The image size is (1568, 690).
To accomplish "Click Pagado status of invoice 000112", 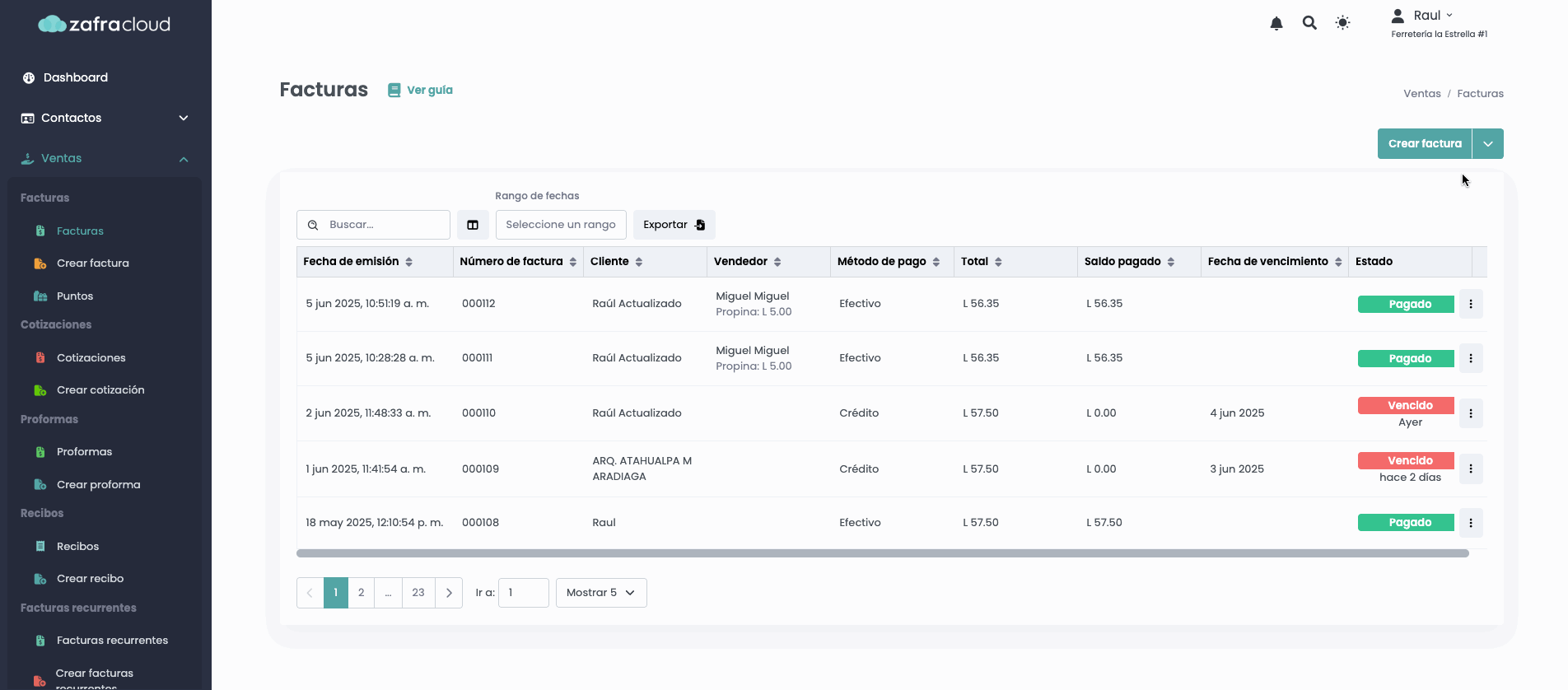I will tap(1406, 304).
